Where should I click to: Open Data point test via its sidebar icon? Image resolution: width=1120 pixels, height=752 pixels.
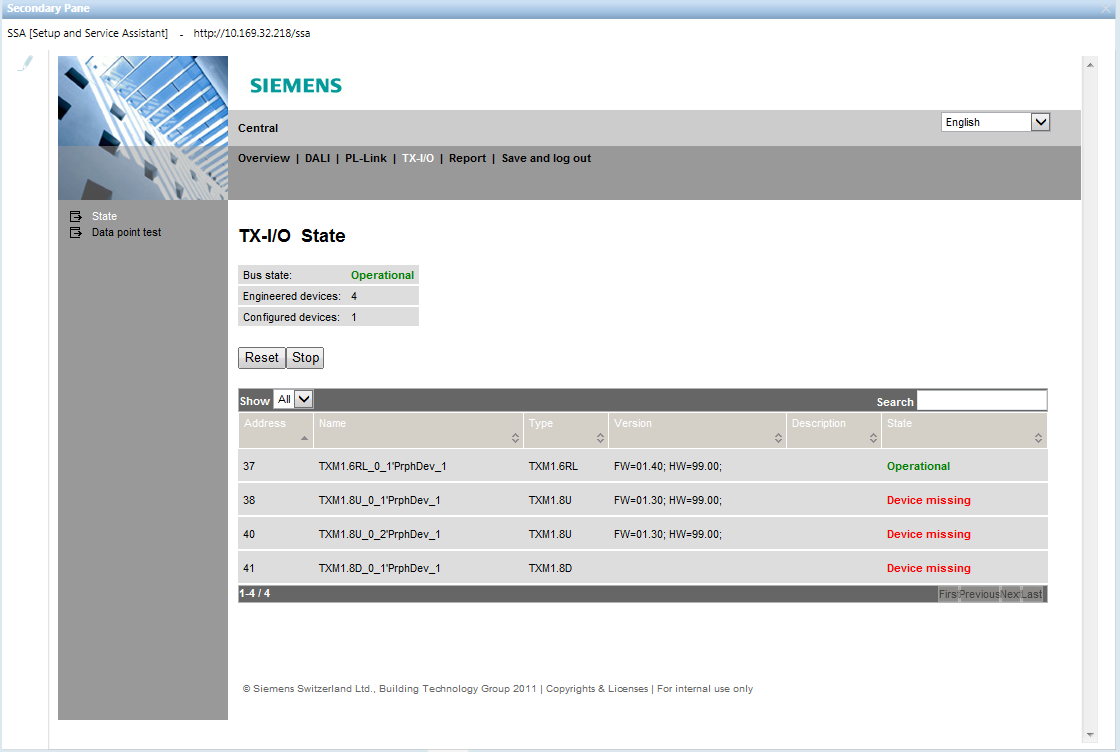[76, 232]
